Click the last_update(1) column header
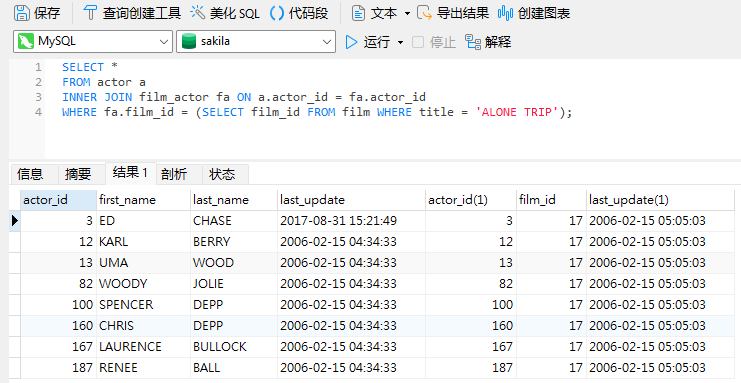 point(660,200)
